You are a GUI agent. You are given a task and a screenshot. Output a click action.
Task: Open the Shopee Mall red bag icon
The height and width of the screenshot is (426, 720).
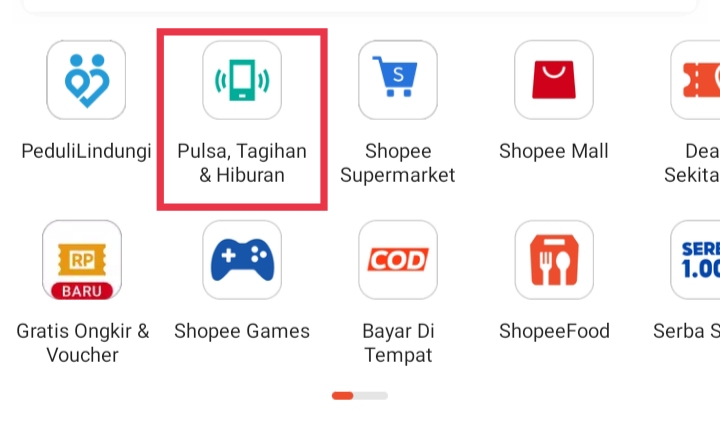[554, 80]
